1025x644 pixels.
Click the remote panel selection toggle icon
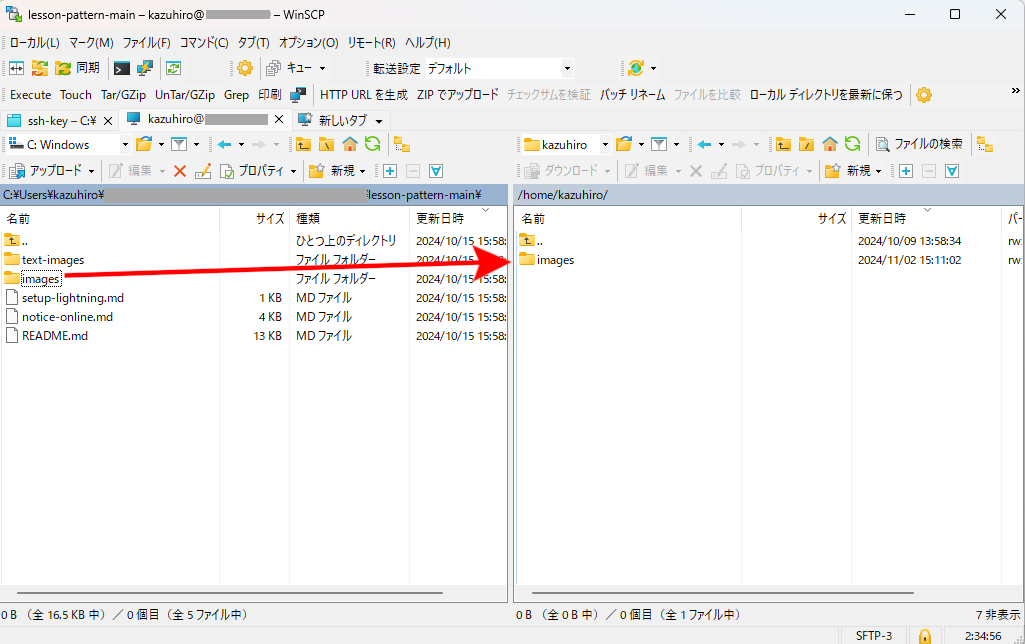(952, 171)
